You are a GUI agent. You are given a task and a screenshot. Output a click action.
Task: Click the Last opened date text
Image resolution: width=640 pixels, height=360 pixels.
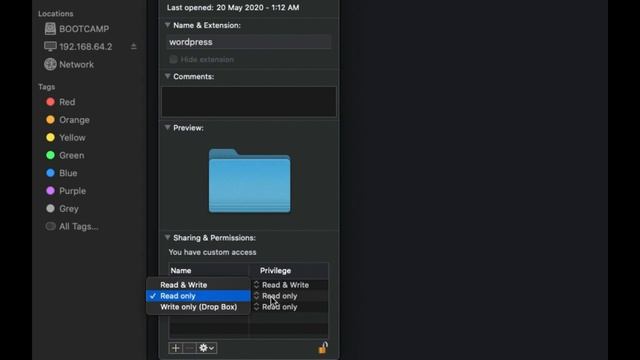233,7
